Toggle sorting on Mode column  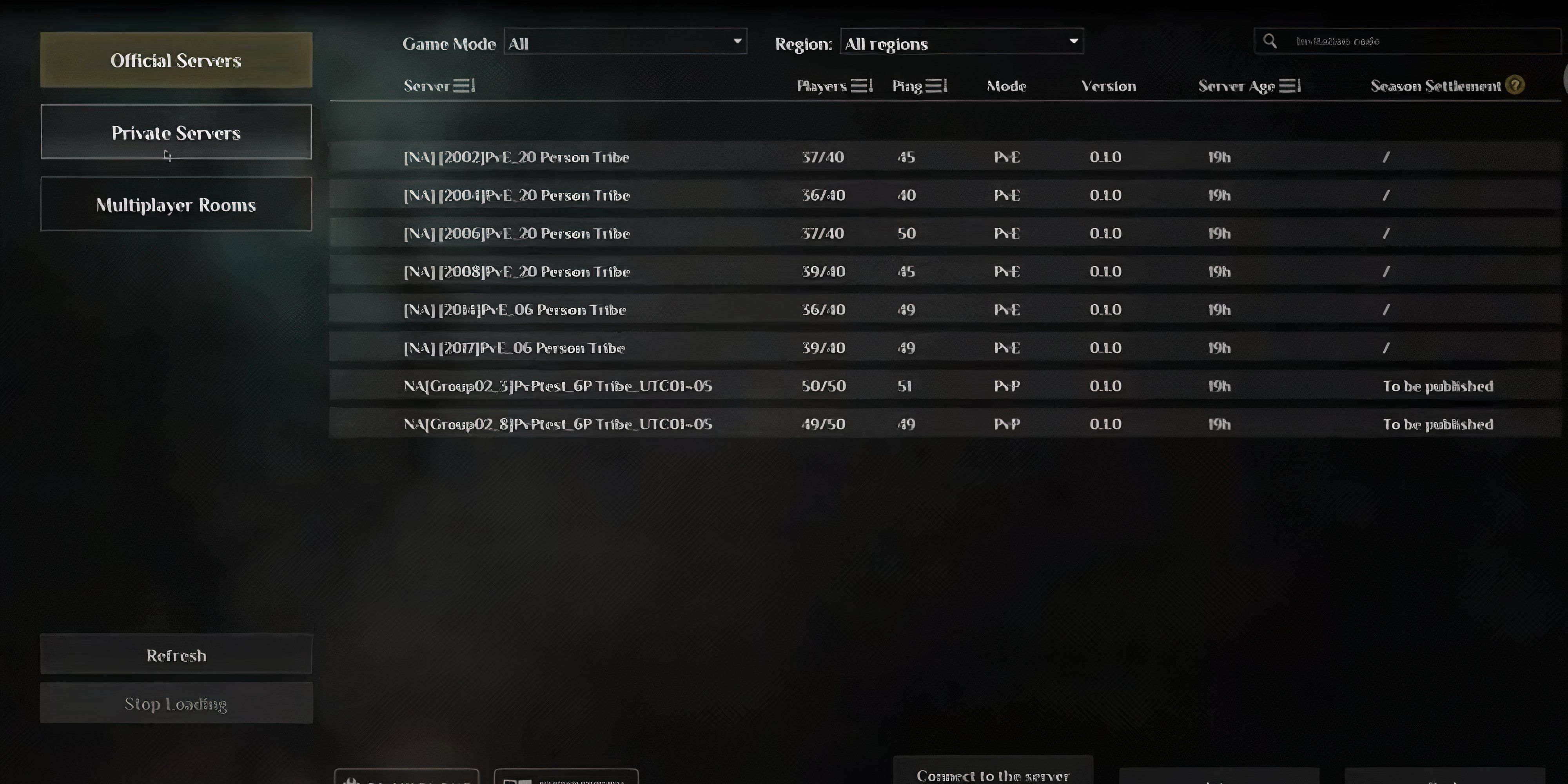click(x=1006, y=85)
